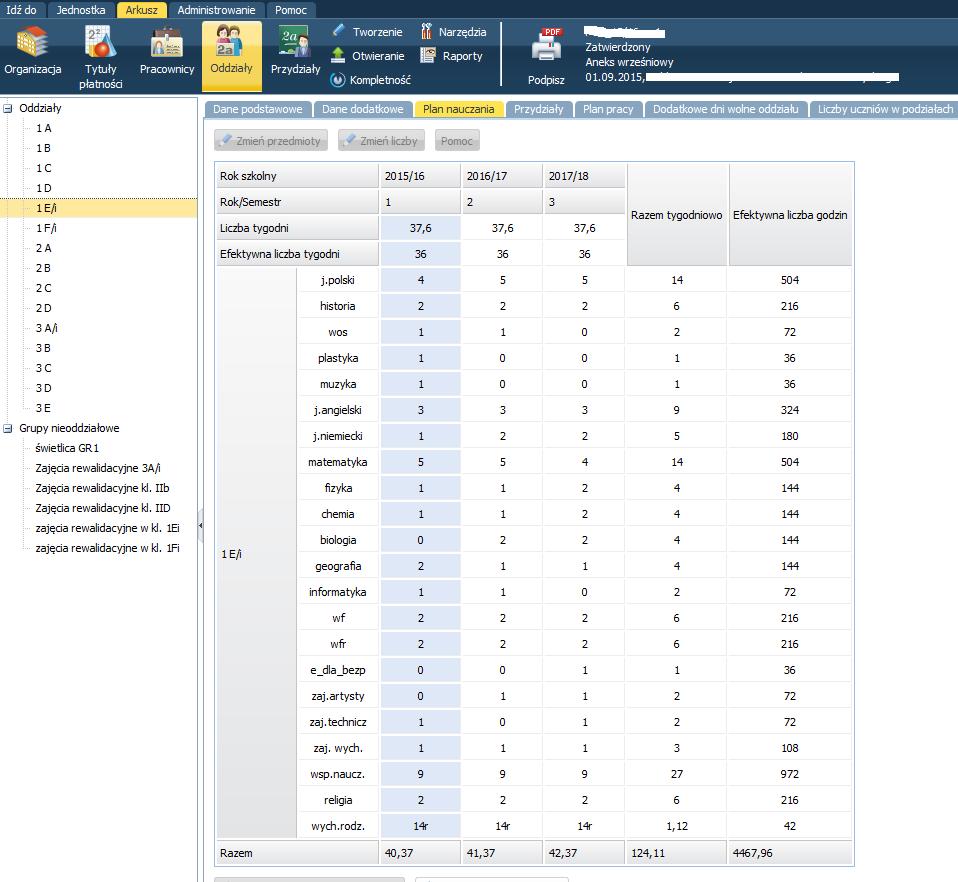This screenshot has height=882, width=958.
Task: Click the wych.rodz. subject label
Action: pos(338,826)
